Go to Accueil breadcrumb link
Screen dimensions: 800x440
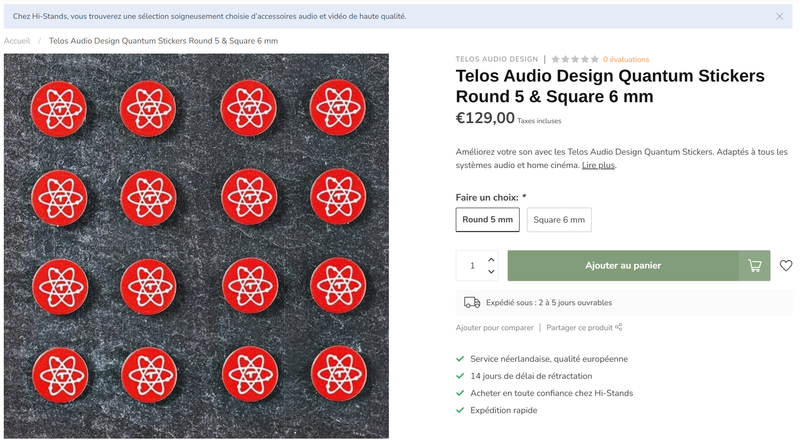point(17,41)
